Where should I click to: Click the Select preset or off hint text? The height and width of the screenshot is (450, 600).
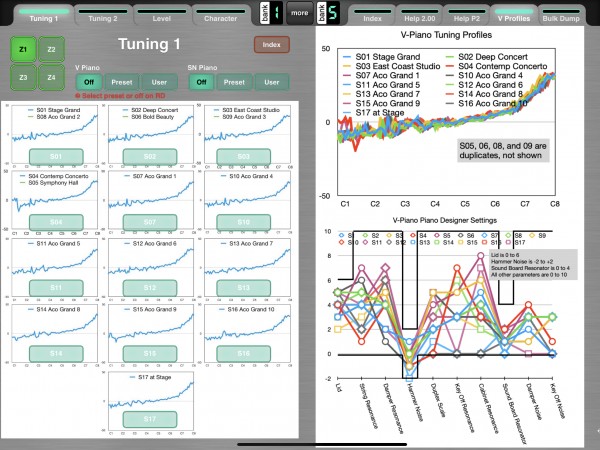pos(120,96)
